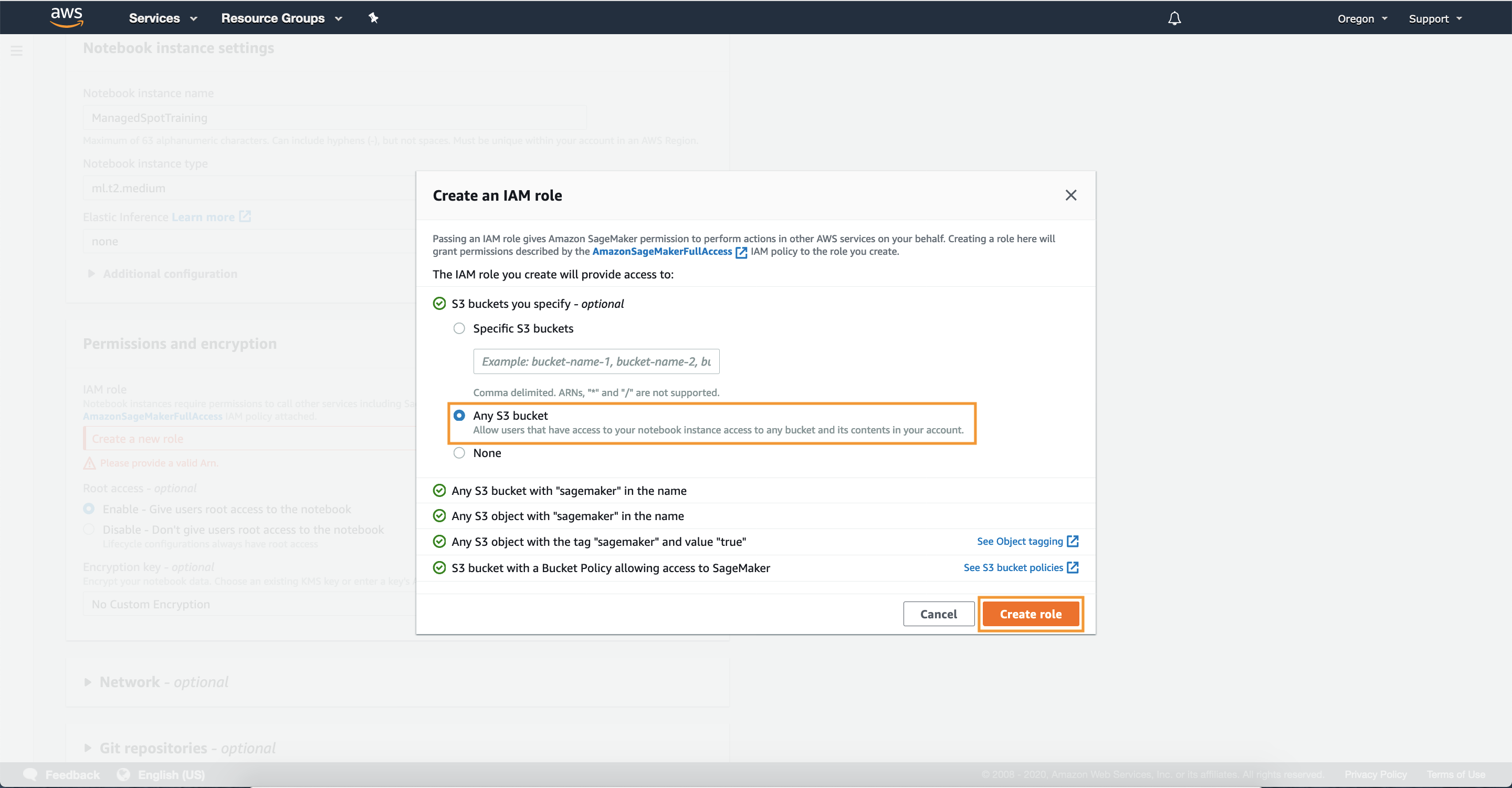The image size is (1512, 788).
Task: Select Enable root access radio button
Action: [89, 509]
